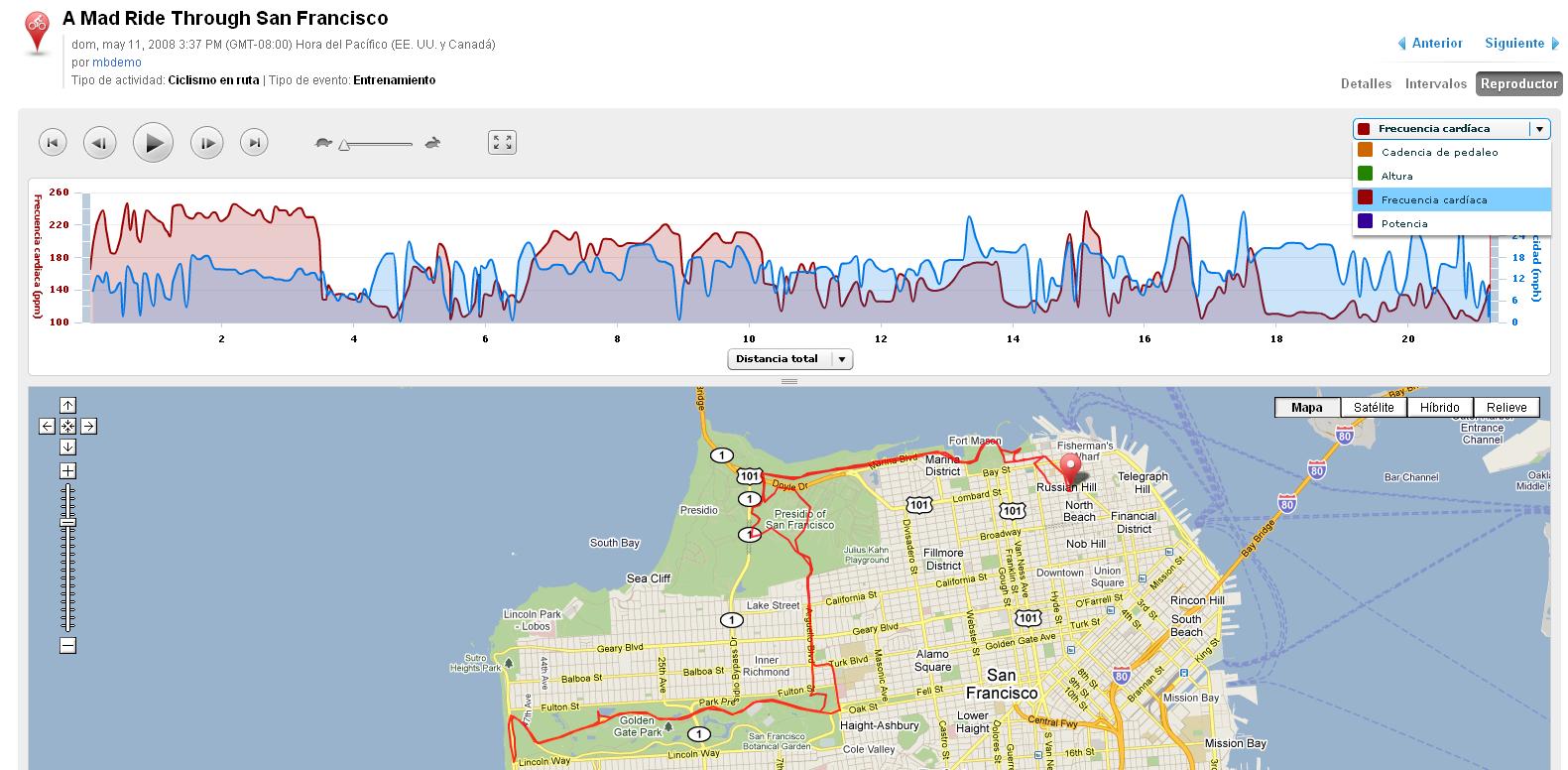
Task: Open the Frecuencia cardíaca metric dropdown
Action: (1538, 128)
